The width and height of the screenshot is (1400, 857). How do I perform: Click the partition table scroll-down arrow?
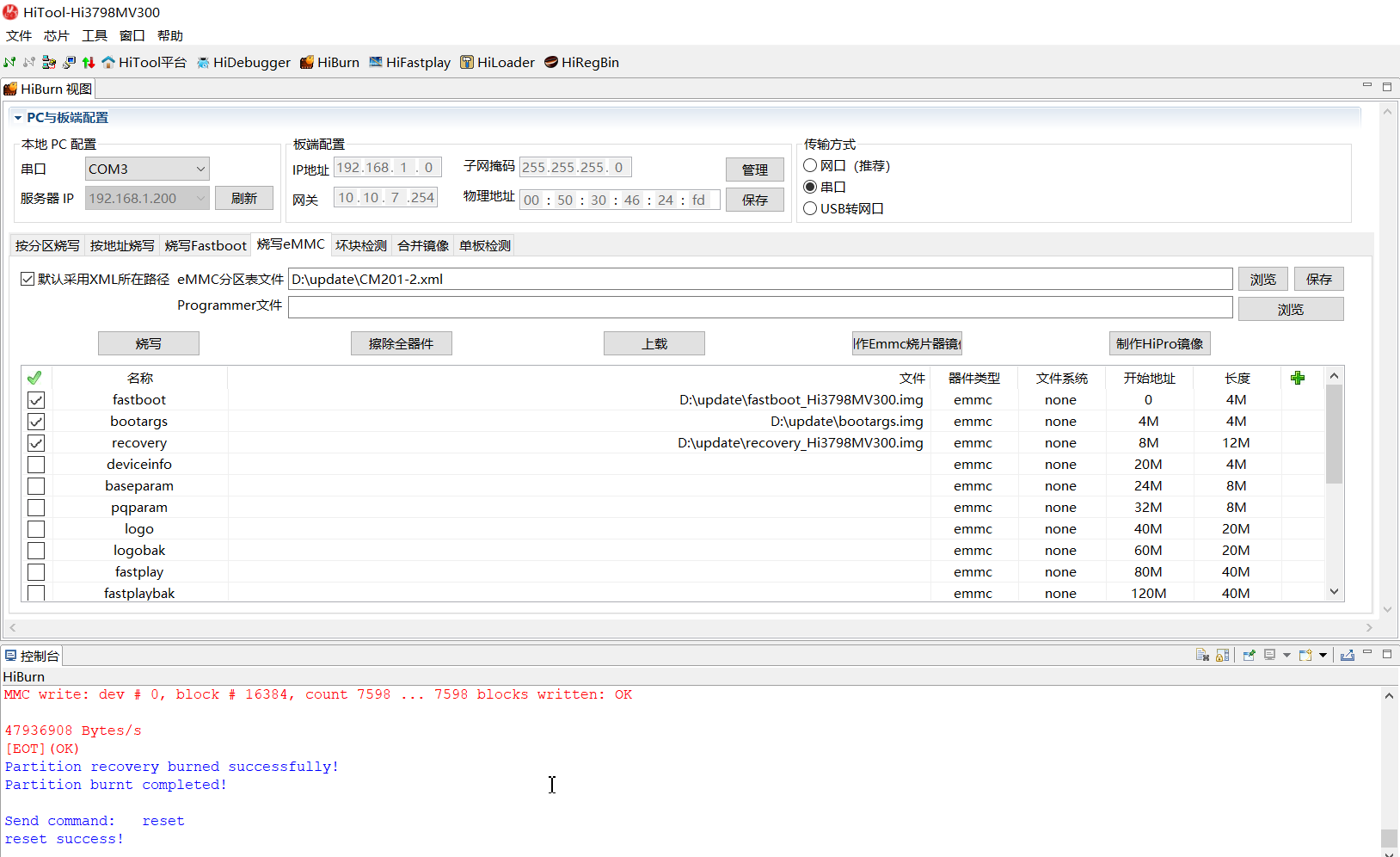(x=1334, y=592)
